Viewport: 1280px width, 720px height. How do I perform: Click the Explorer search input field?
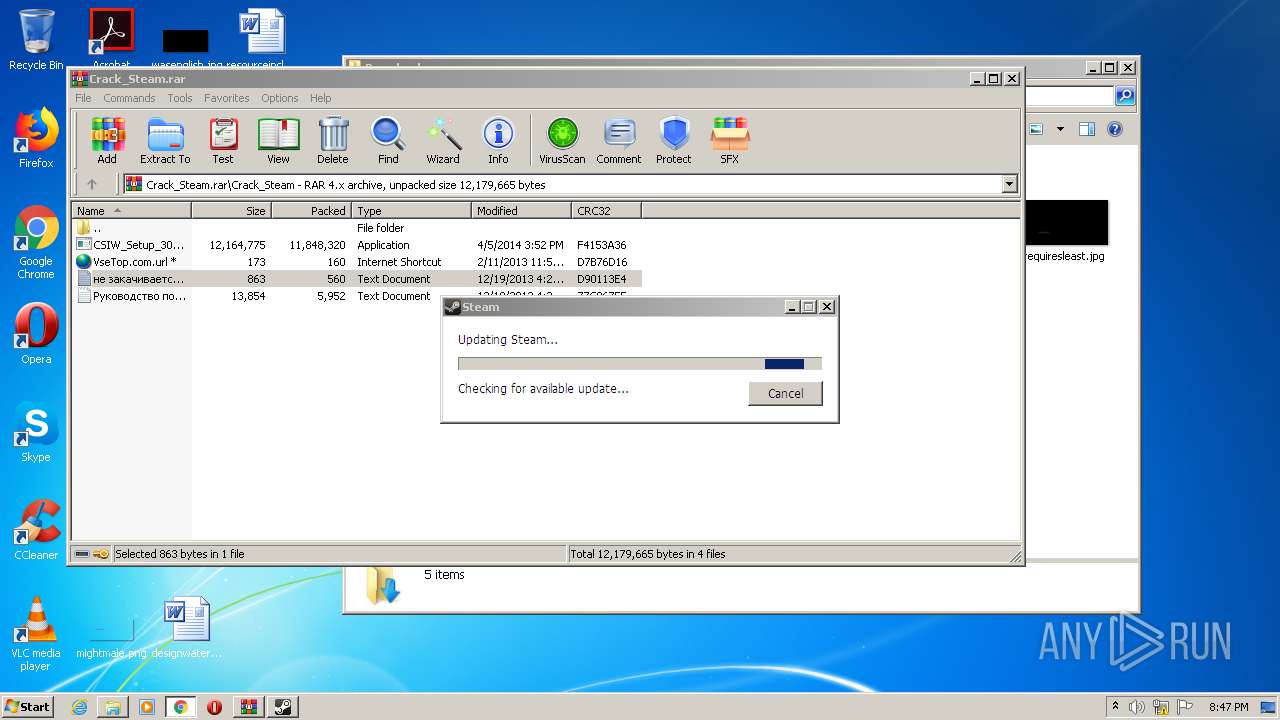[1067, 96]
